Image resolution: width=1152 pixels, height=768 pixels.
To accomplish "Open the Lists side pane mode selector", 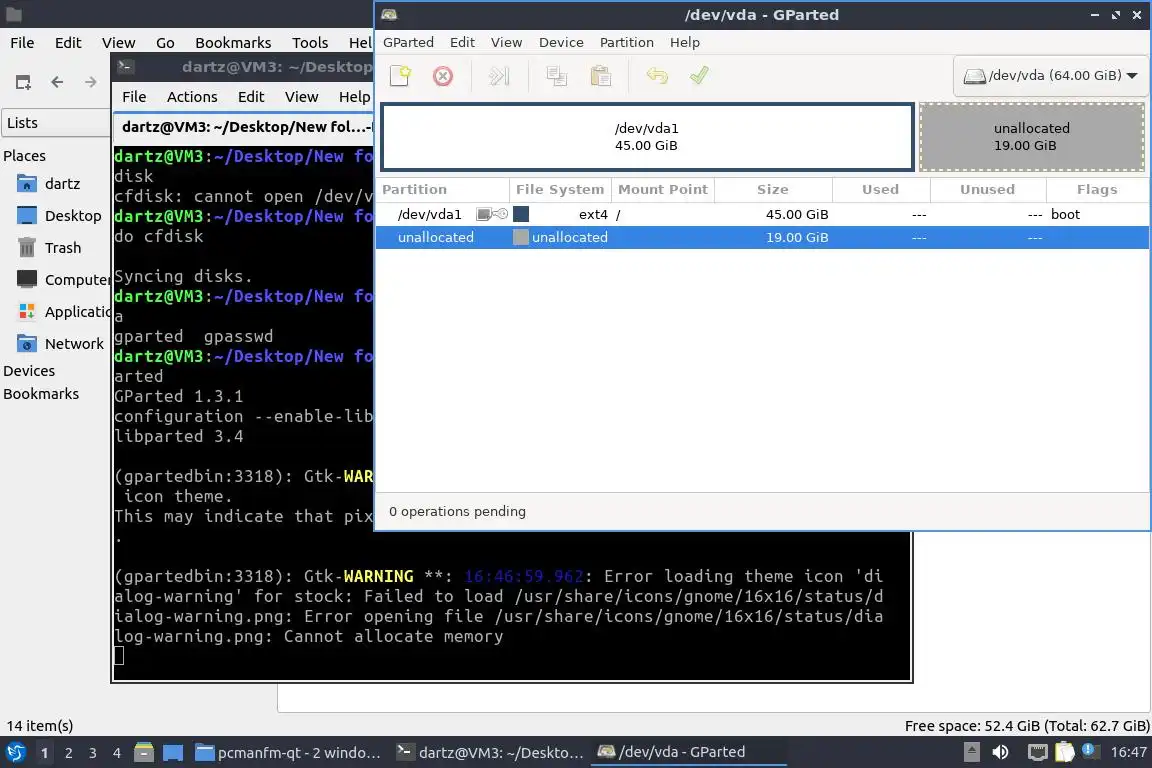I will click(56, 123).
